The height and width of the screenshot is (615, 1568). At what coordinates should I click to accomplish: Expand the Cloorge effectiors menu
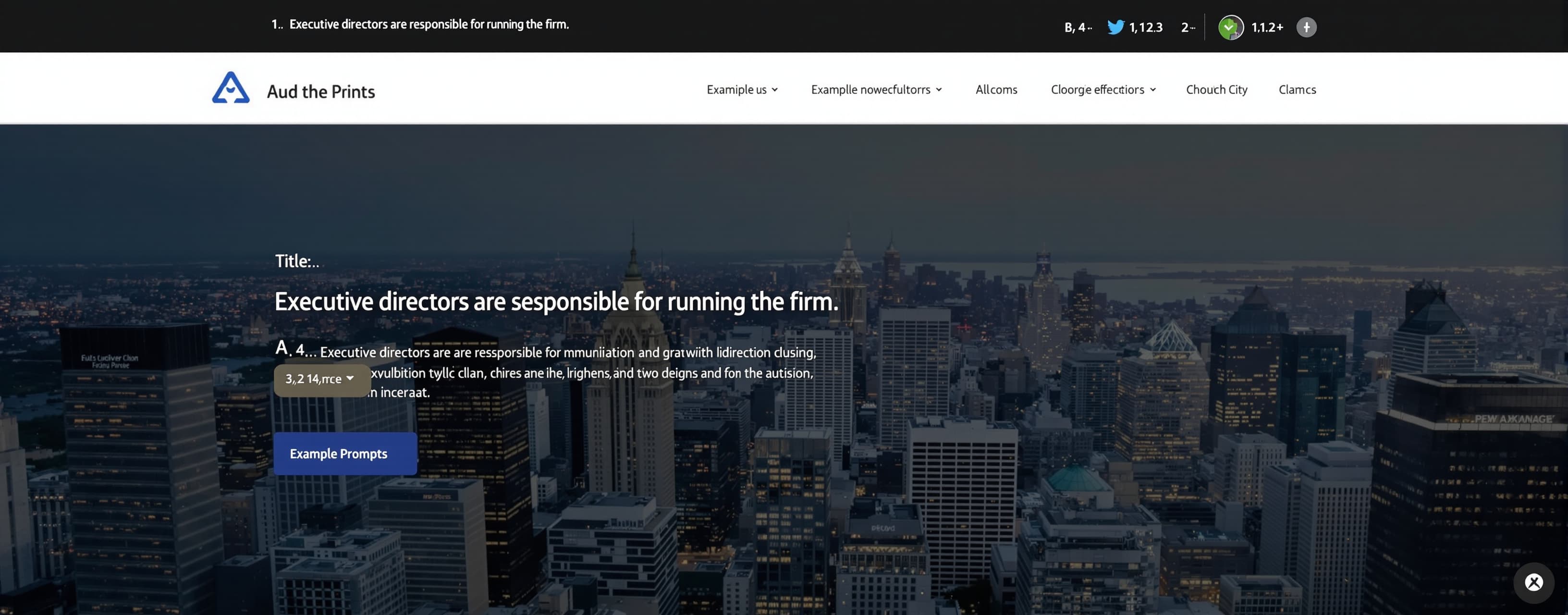pyautogui.click(x=1103, y=89)
